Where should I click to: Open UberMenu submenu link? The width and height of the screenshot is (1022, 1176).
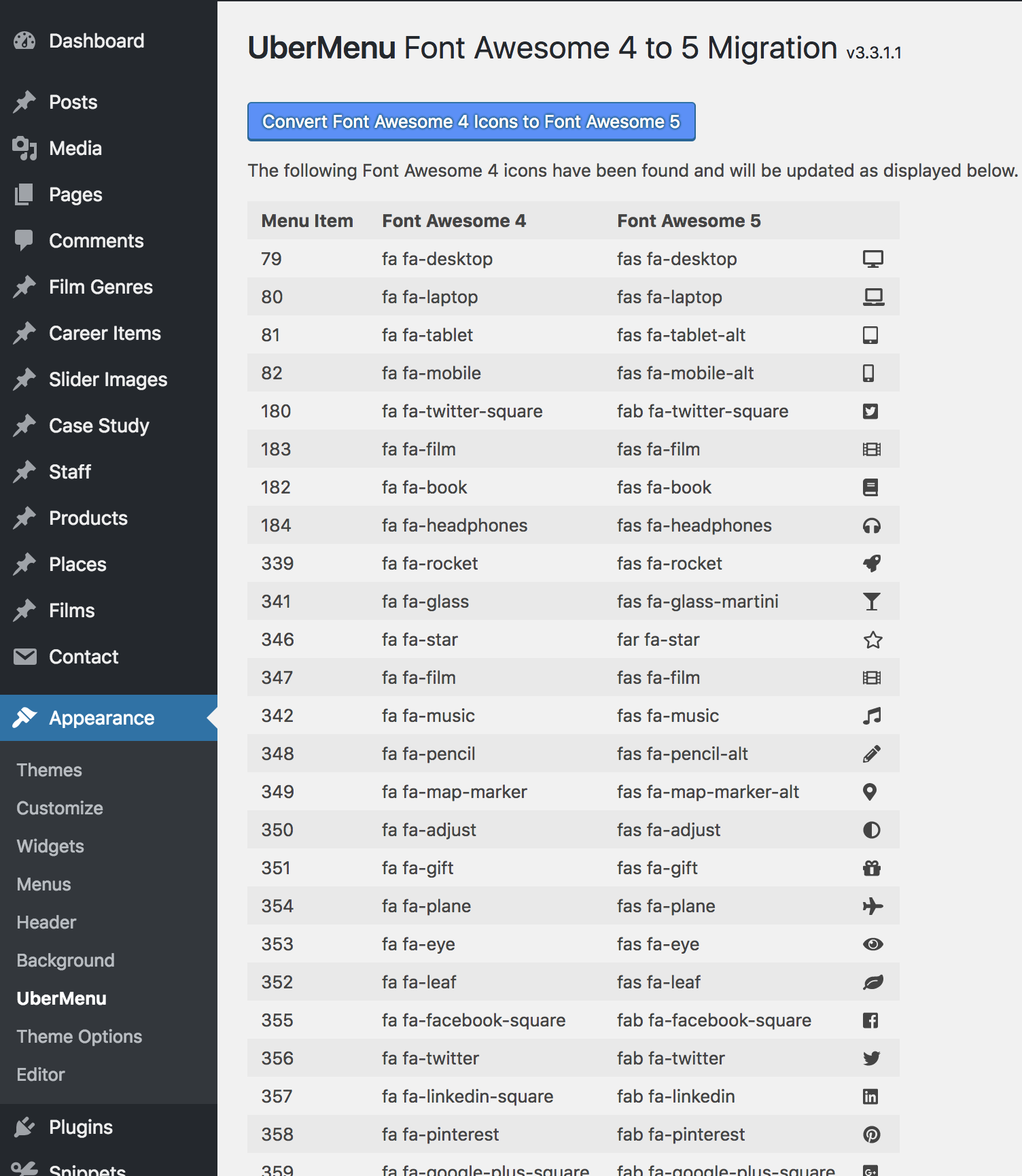pyautogui.click(x=61, y=999)
